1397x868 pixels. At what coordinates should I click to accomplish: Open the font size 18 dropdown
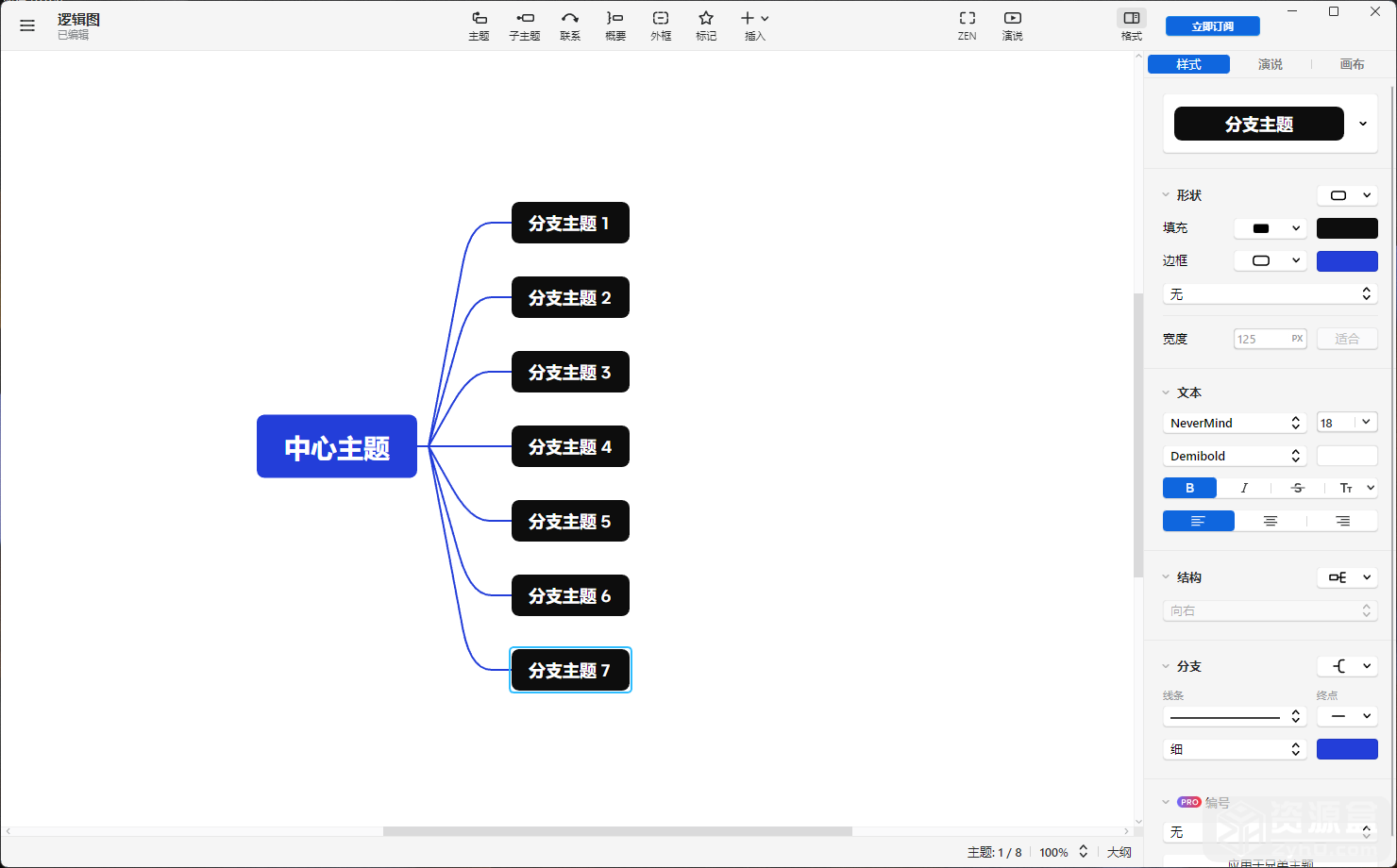tap(1366, 423)
